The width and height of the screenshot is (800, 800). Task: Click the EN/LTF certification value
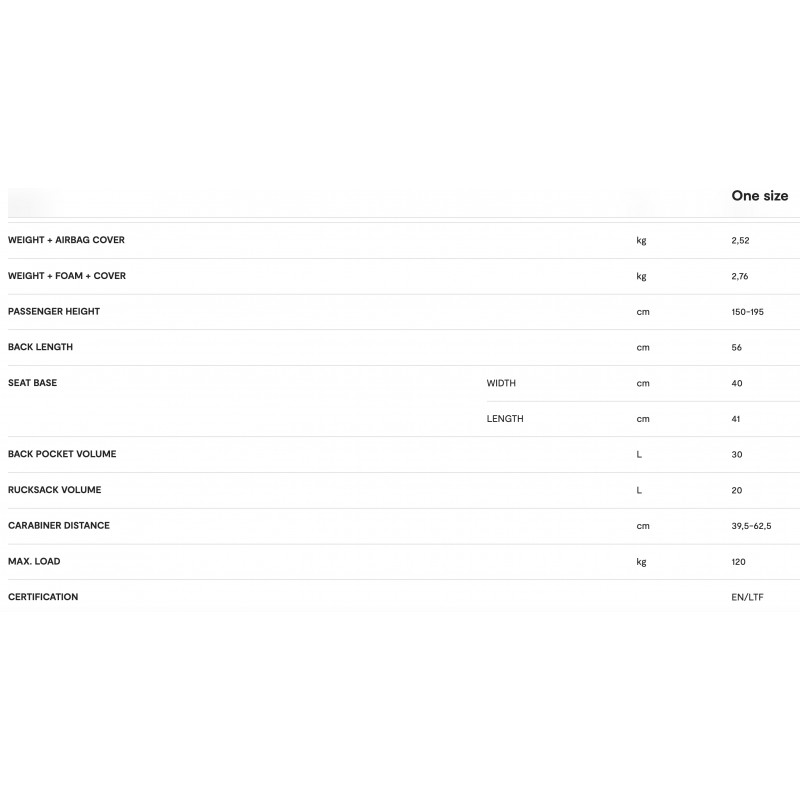coord(747,597)
